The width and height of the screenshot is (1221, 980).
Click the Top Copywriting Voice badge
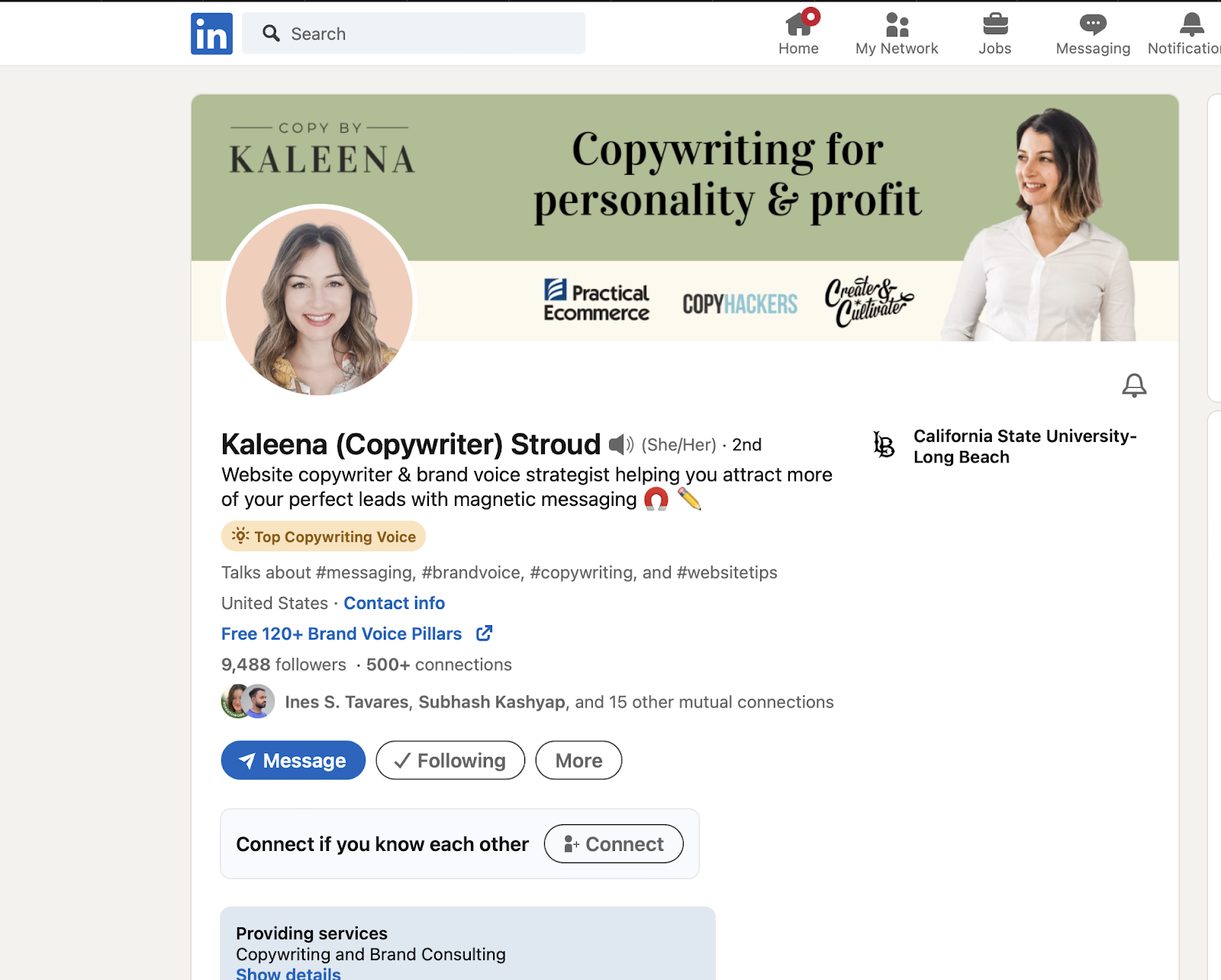tap(324, 537)
